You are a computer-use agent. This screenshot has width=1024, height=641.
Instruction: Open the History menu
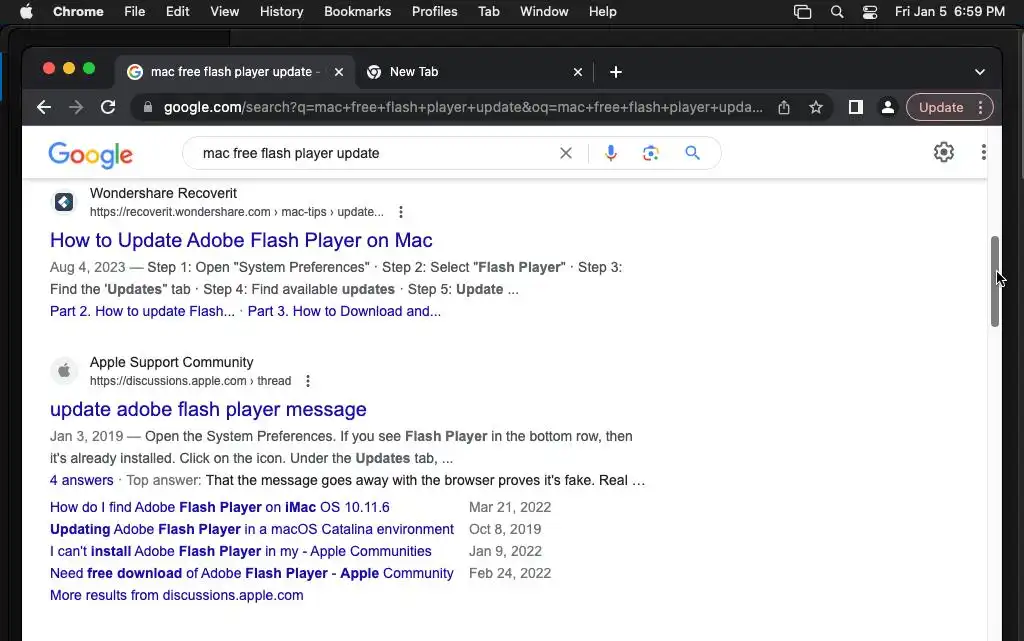click(x=281, y=12)
